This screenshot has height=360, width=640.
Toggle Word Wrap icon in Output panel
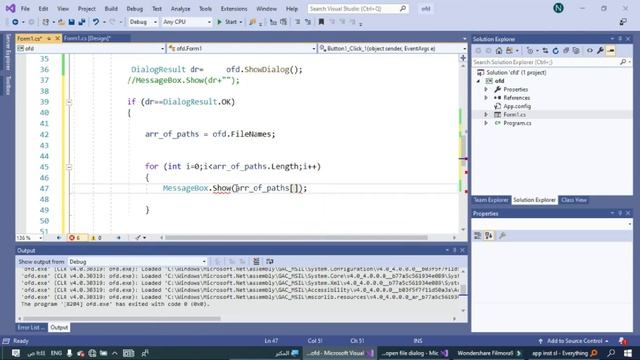[x=269, y=261]
